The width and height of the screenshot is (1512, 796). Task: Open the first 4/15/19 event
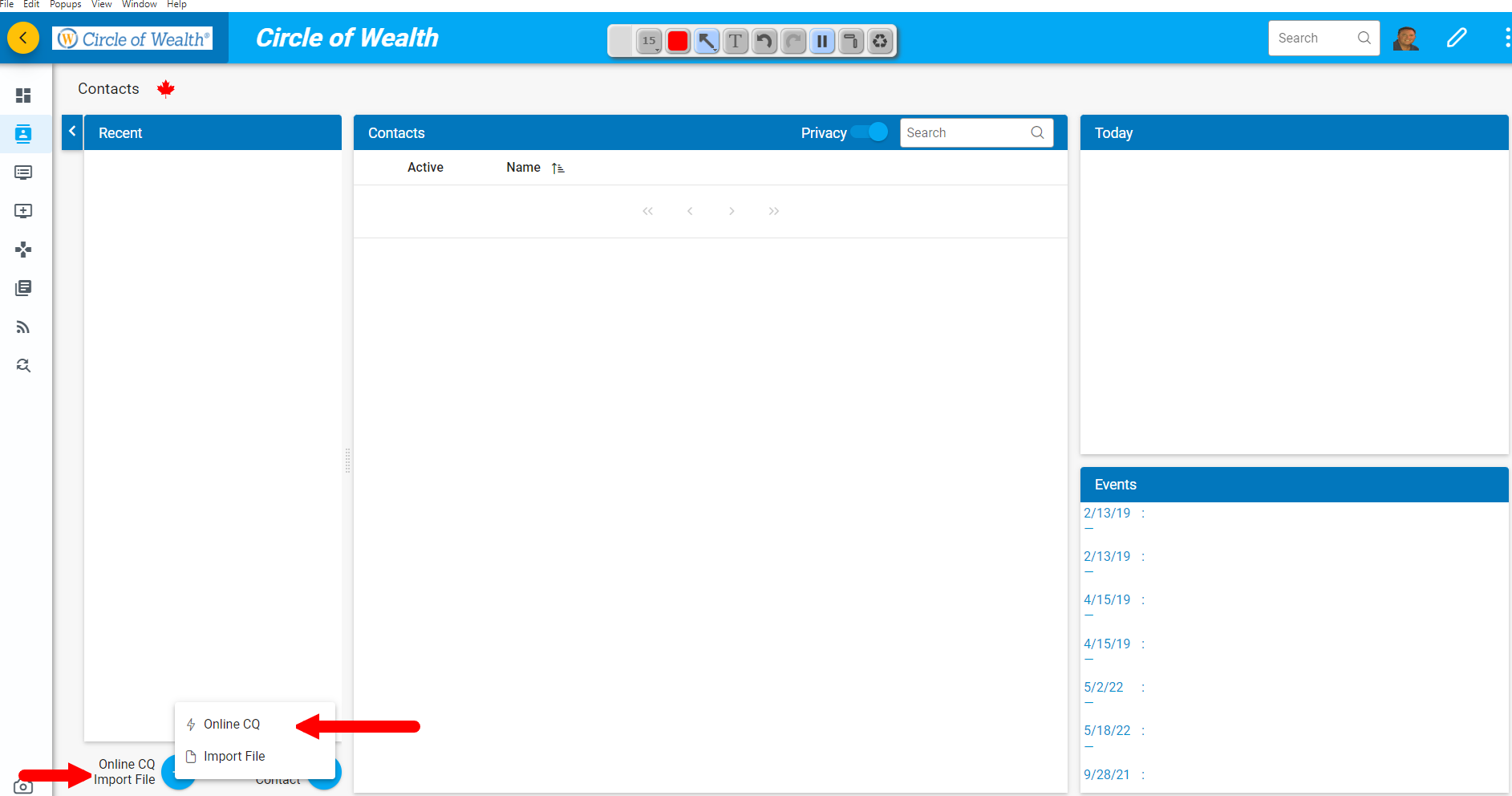pyautogui.click(x=1107, y=599)
